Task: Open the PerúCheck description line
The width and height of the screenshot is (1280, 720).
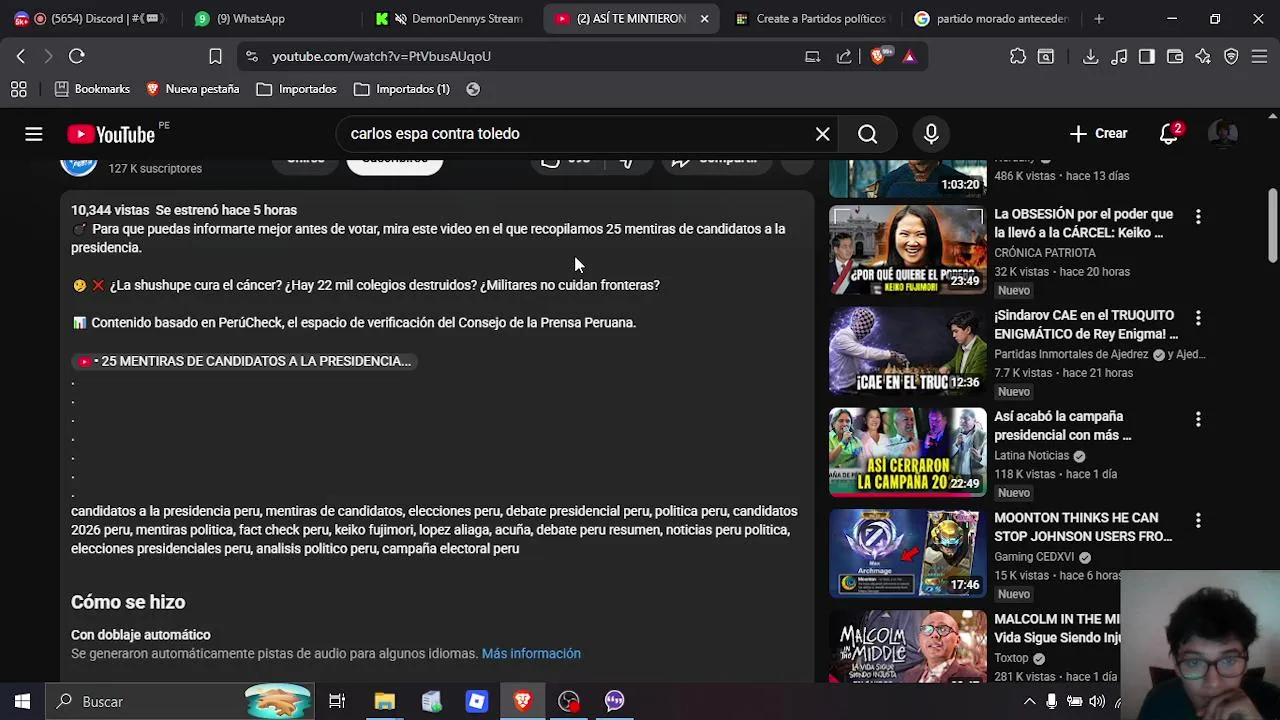Action: [x=354, y=323]
